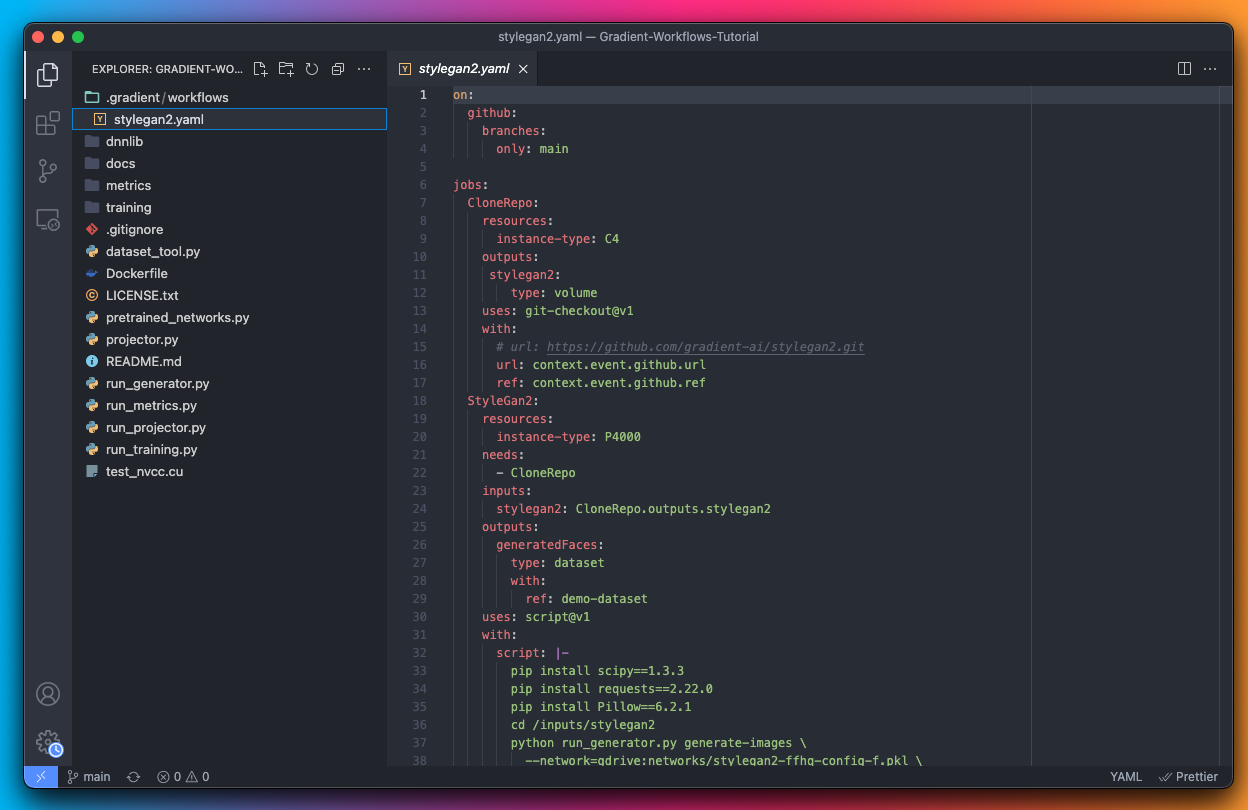1248x810 pixels.
Task: Open run_training.py file
Action: tap(230, 449)
